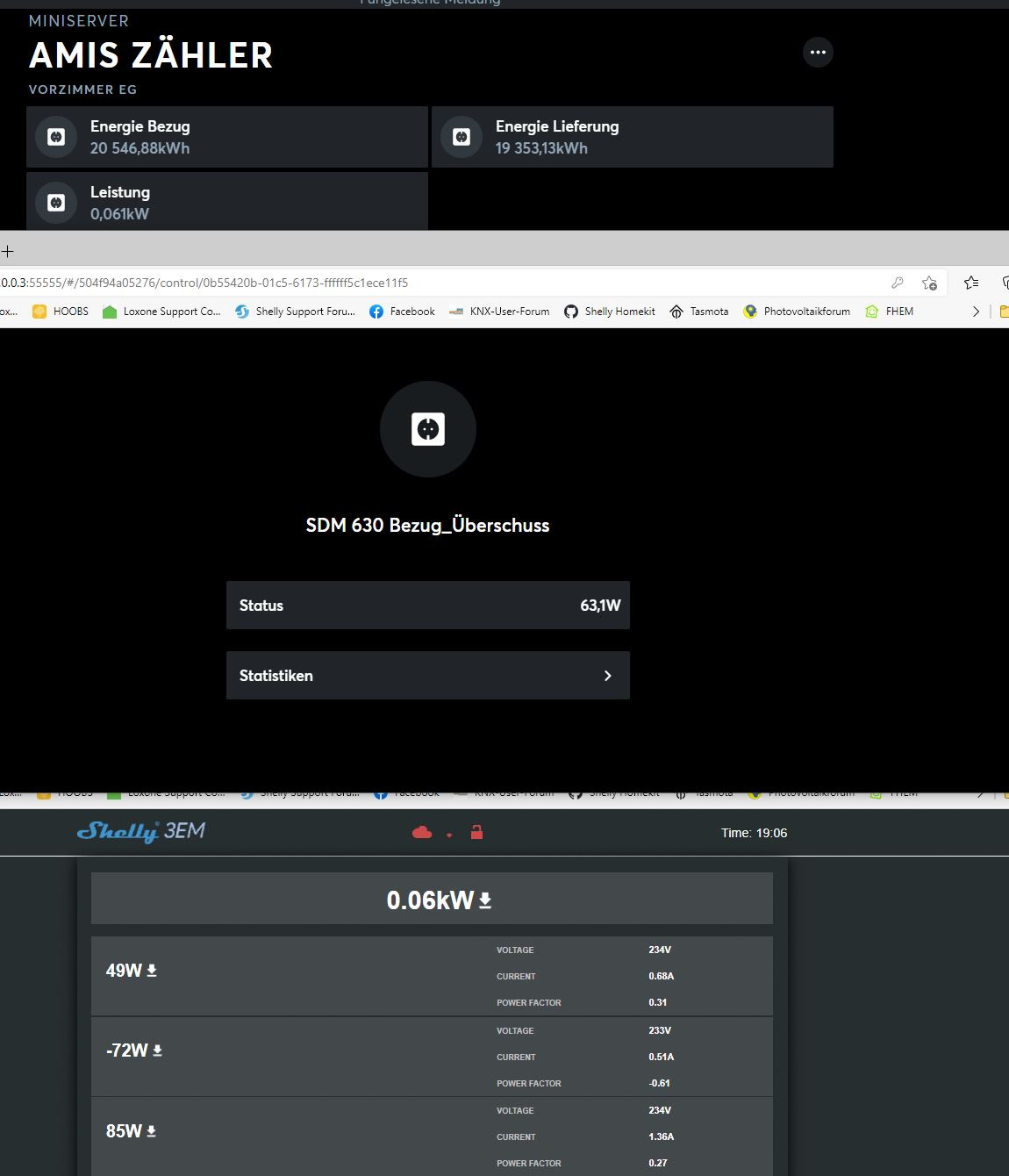
Task: Click the Energie Bezug socket icon
Action: (56, 137)
